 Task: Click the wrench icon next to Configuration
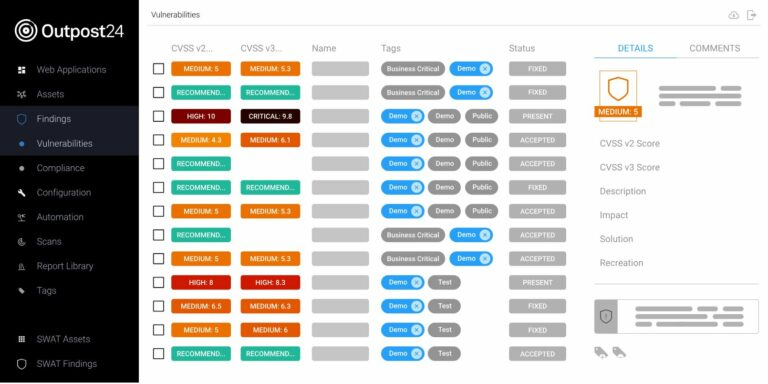point(22,192)
